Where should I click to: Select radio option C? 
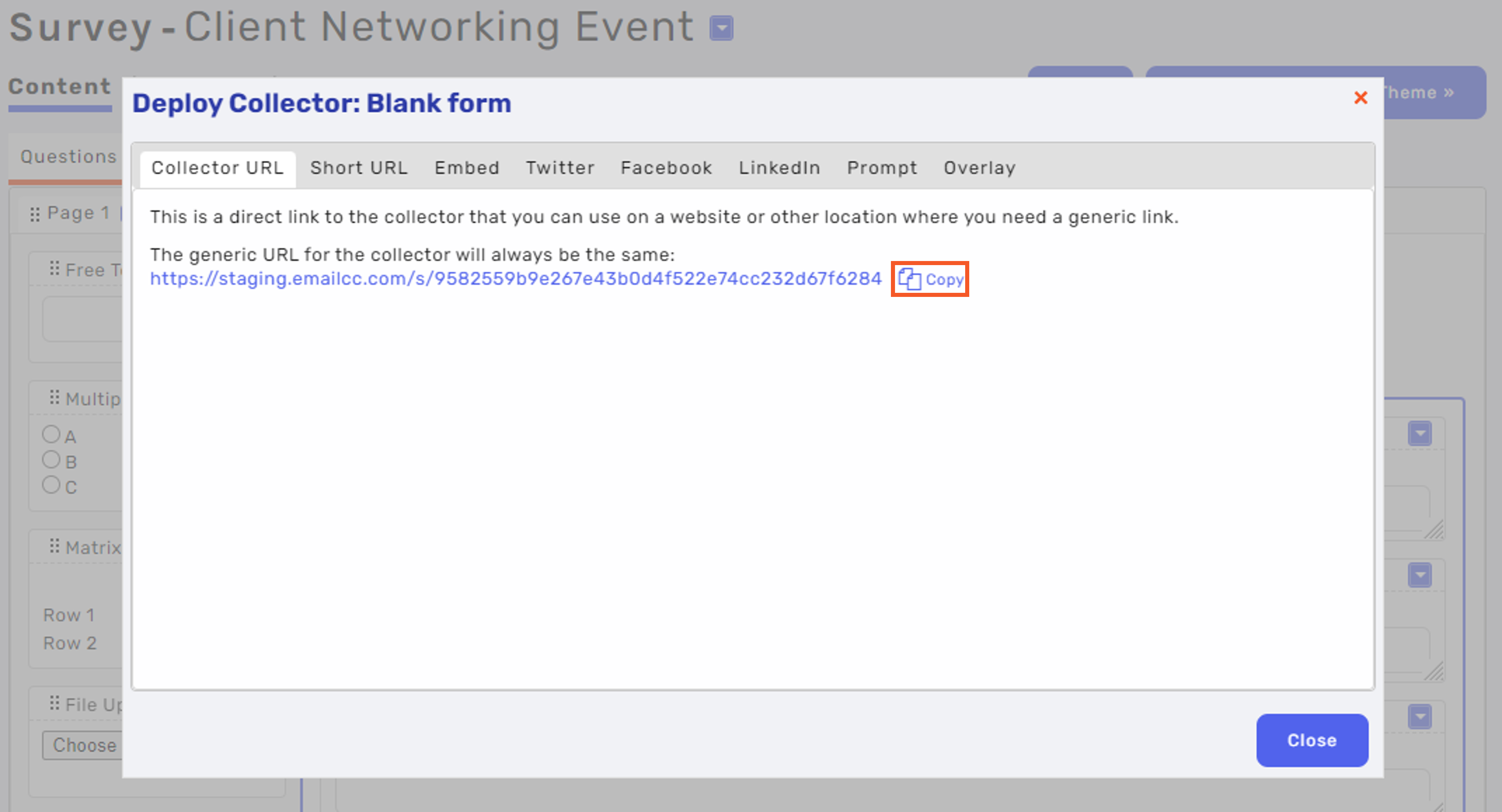[x=51, y=485]
